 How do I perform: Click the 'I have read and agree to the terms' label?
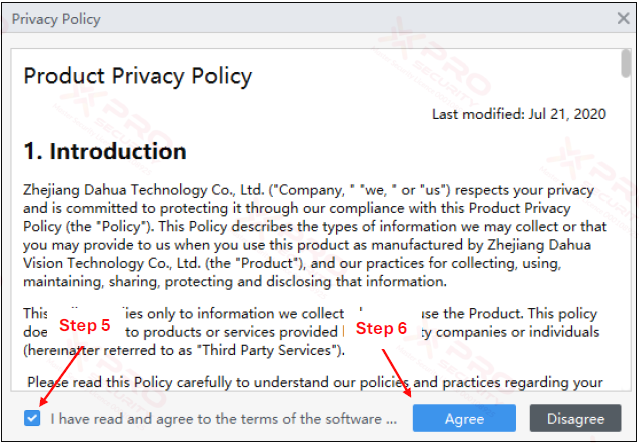coord(224,419)
